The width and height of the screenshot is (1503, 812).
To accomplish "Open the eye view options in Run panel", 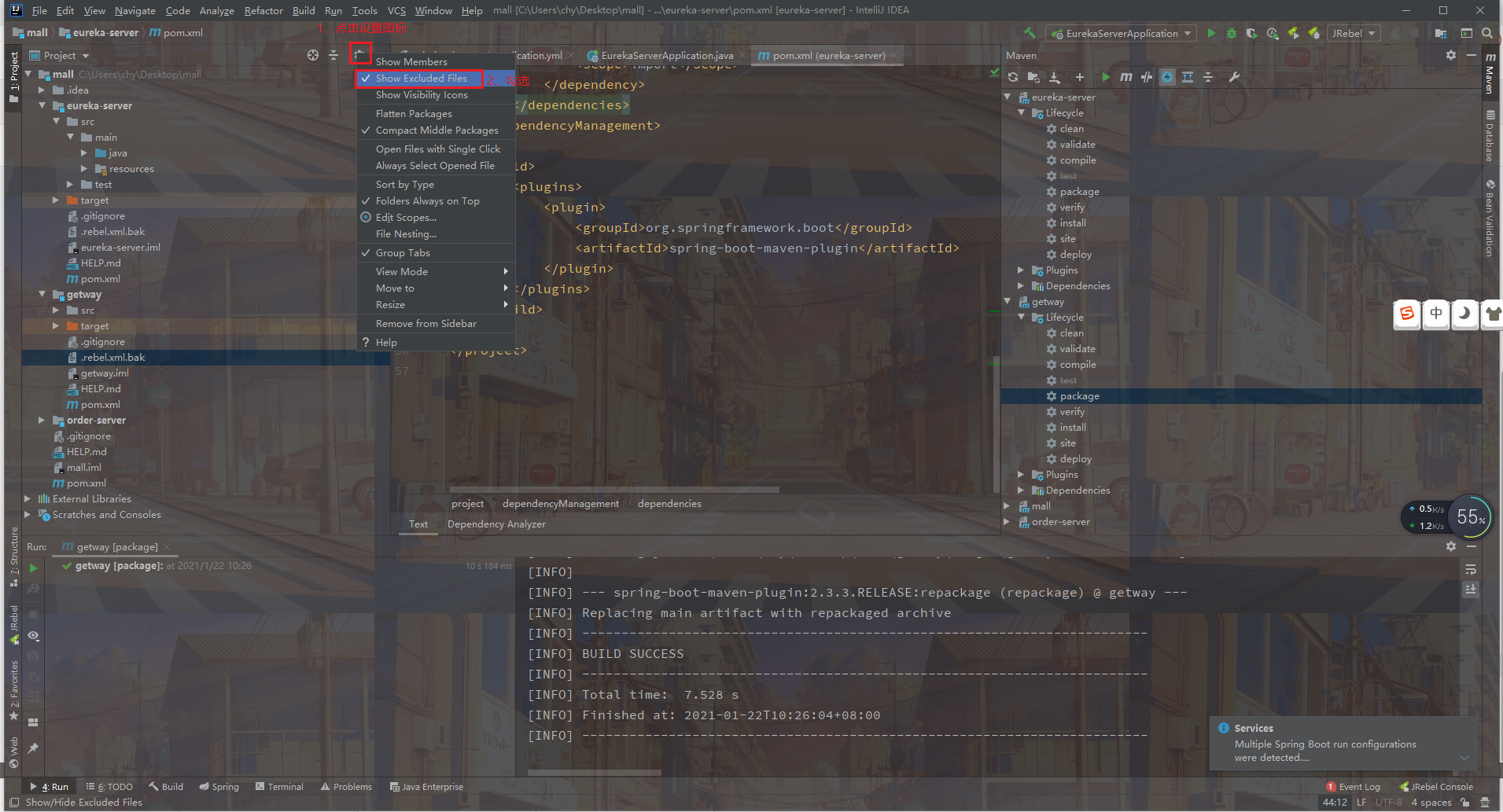I will click(x=33, y=635).
